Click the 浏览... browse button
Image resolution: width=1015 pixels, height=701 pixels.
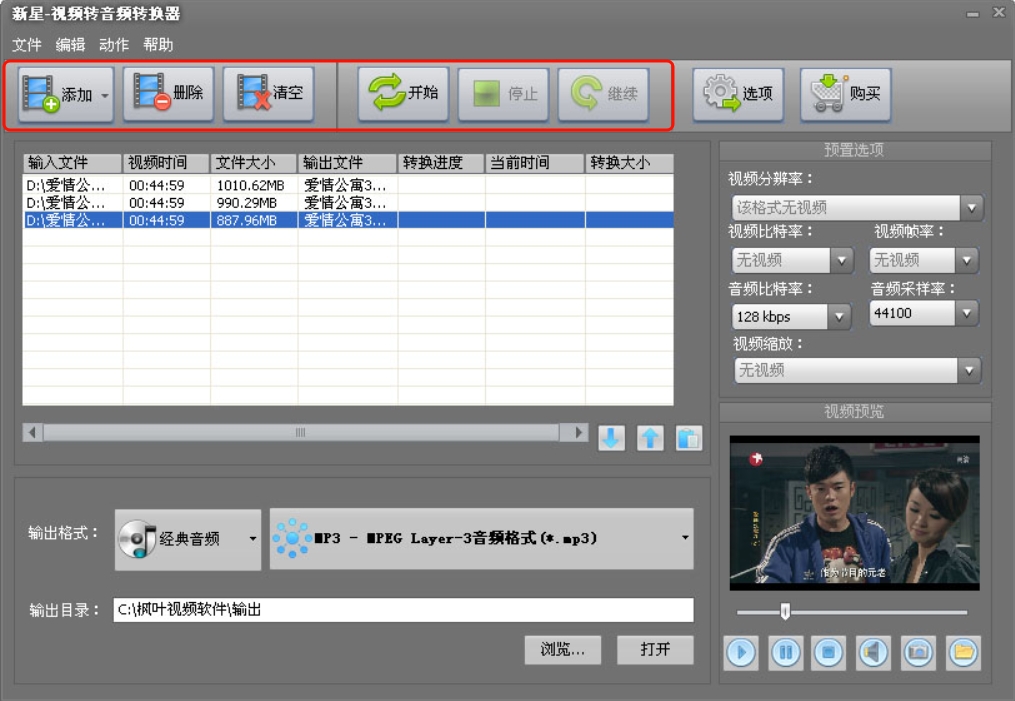click(x=562, y=649)
